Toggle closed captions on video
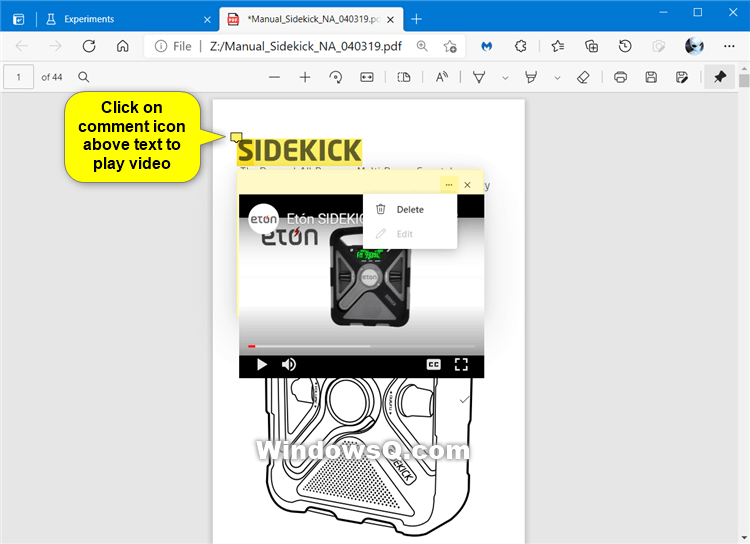 click(433, 365)
